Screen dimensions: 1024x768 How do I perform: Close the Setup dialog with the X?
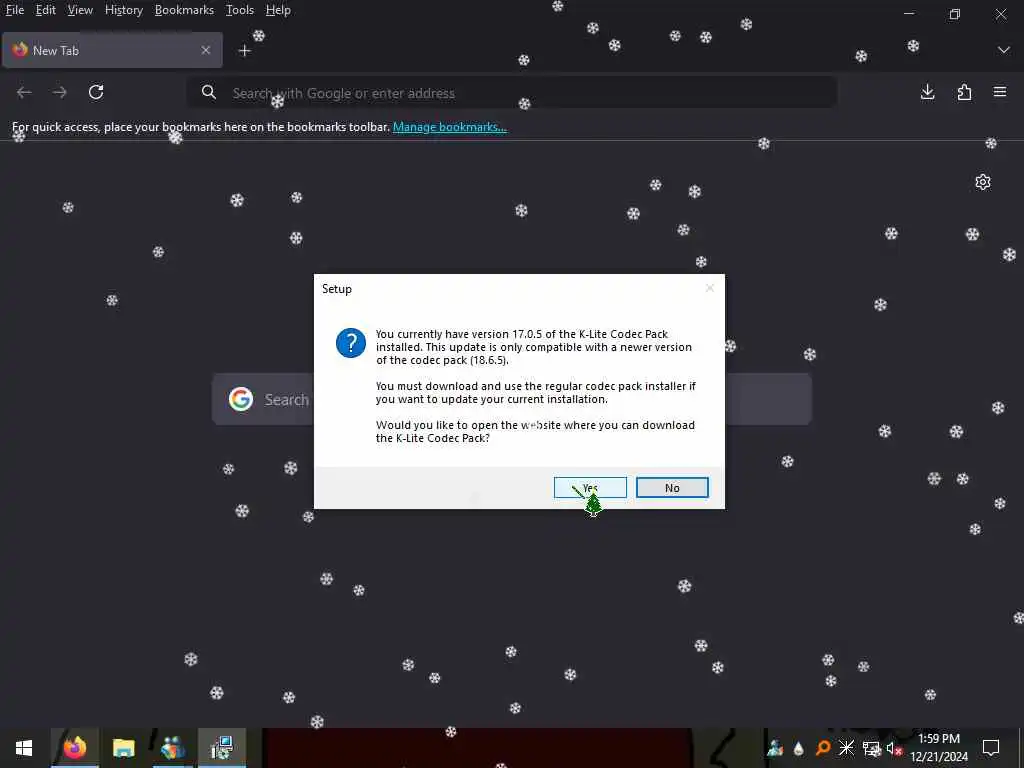tap(709, 288)
